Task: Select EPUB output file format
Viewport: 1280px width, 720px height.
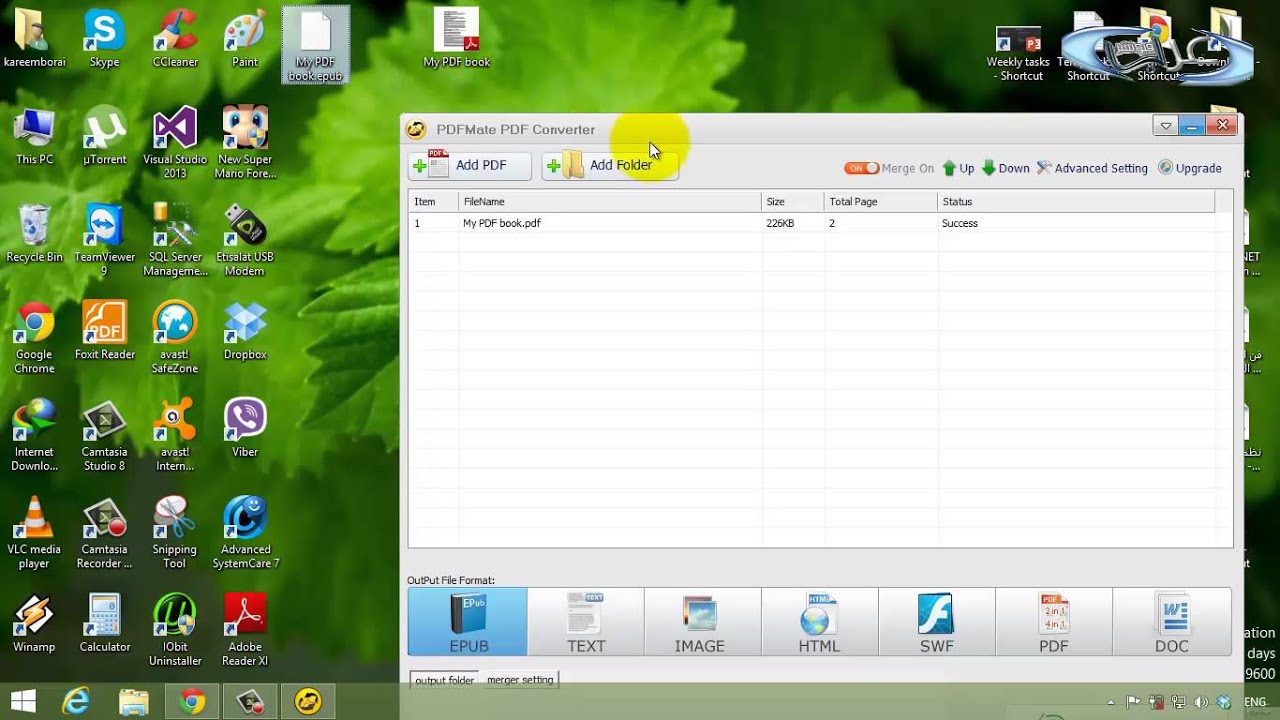Action: (x=468, y=622)
